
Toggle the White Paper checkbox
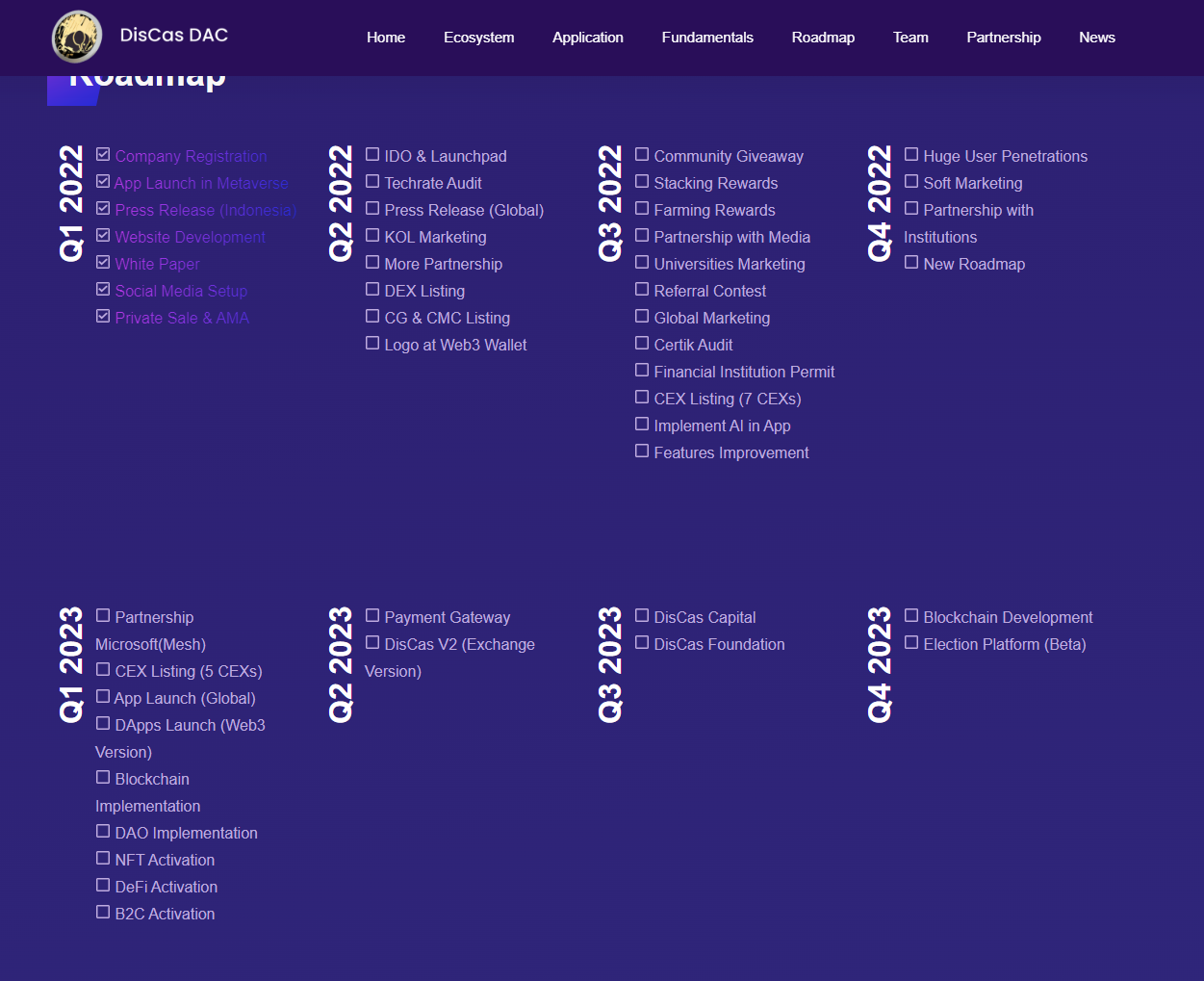pyautogui.click(x=103, y=262)
